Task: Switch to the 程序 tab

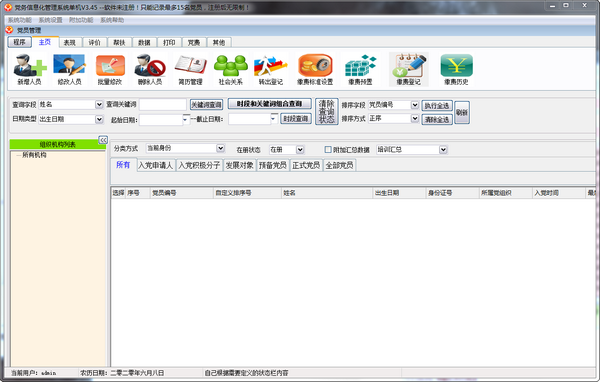Action: pos(20,42)
